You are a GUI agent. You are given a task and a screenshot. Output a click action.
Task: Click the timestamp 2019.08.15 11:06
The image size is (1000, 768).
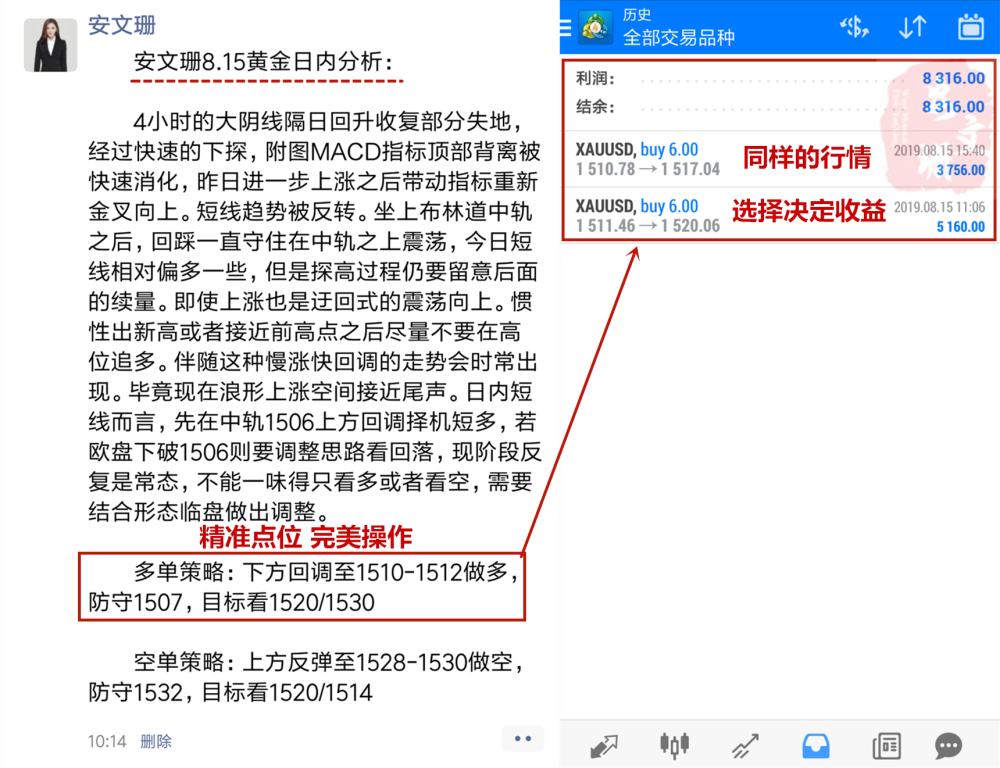pos(939,207)
